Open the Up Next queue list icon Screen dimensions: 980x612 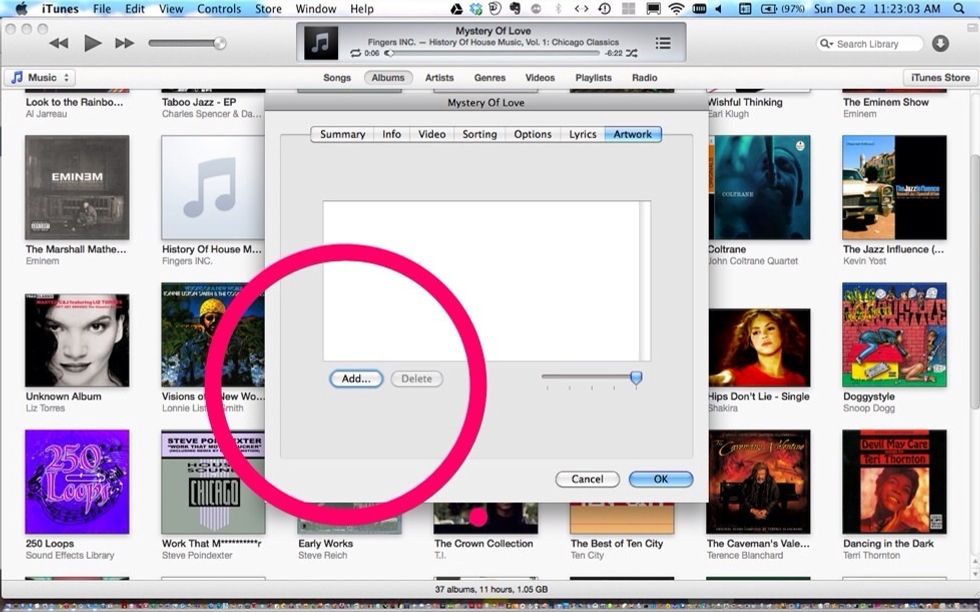(662, 43)
